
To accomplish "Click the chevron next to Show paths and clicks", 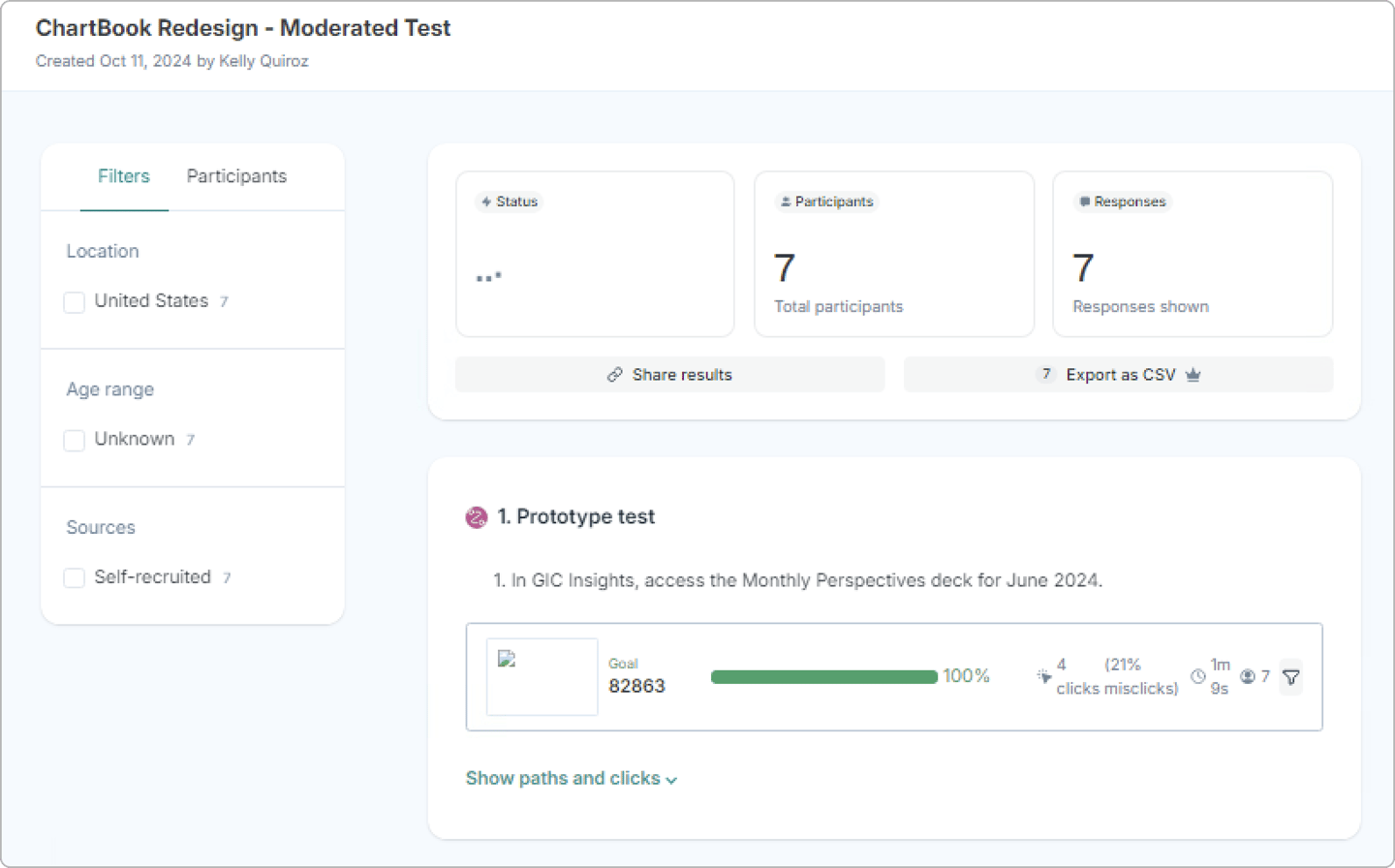I will (x=671, y=780).
